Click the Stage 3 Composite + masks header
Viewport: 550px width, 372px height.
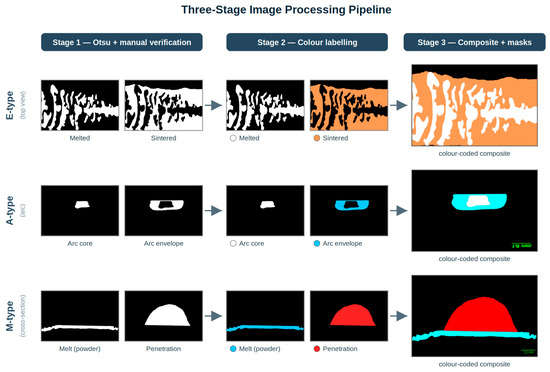[x=474, y=42]
